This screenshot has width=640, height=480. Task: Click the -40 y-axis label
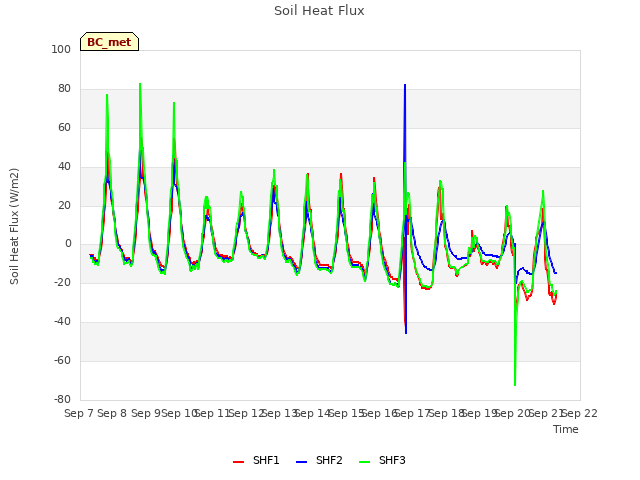pos(62,322)
